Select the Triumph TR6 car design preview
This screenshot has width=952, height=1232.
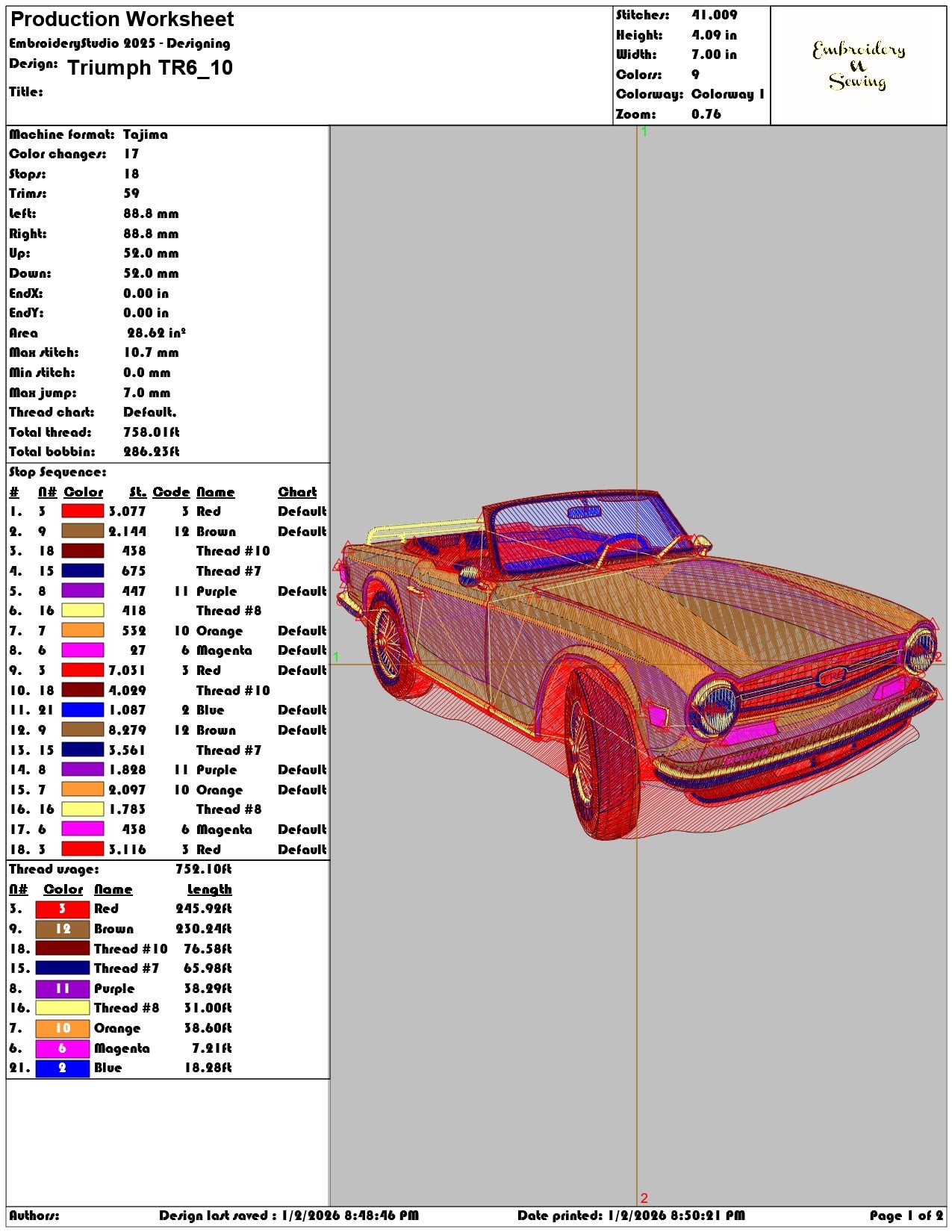[638, 665]
